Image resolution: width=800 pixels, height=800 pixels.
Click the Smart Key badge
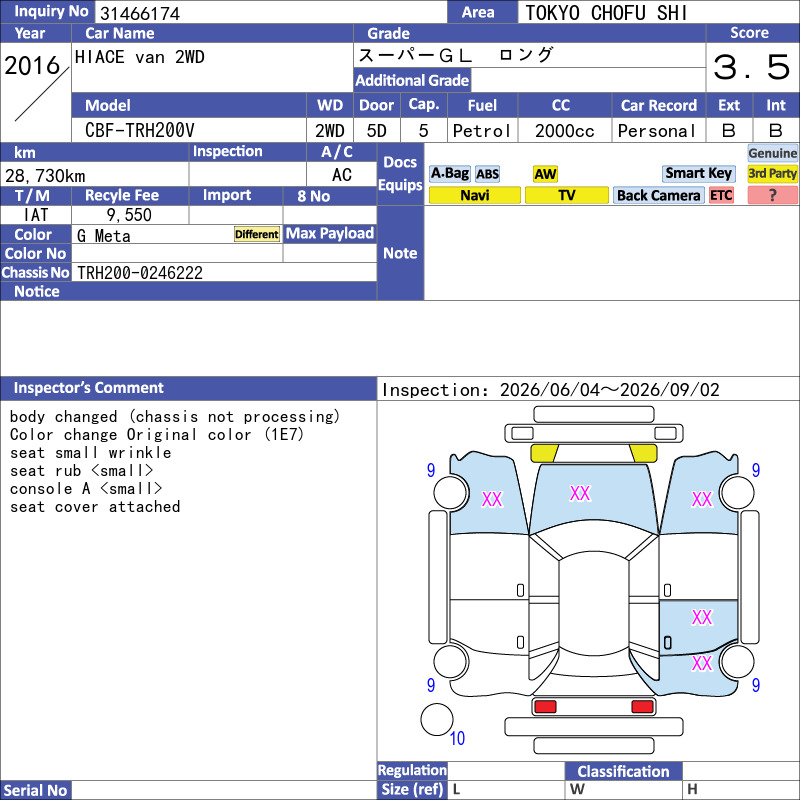(698, 173)
